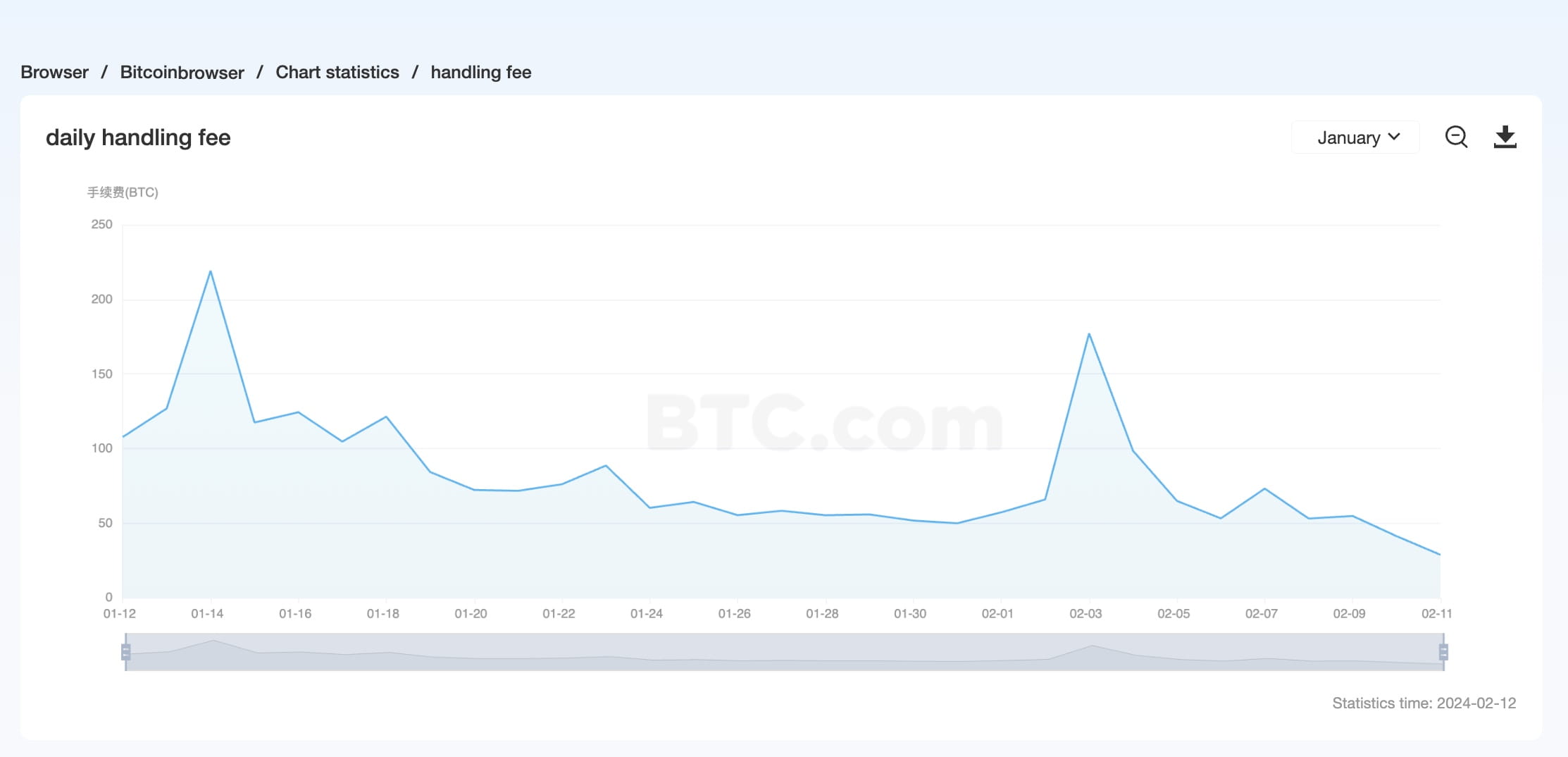
Task: Click the 02-01 x-axis date label
Action: pyautogui.click(x=997, y=614)
